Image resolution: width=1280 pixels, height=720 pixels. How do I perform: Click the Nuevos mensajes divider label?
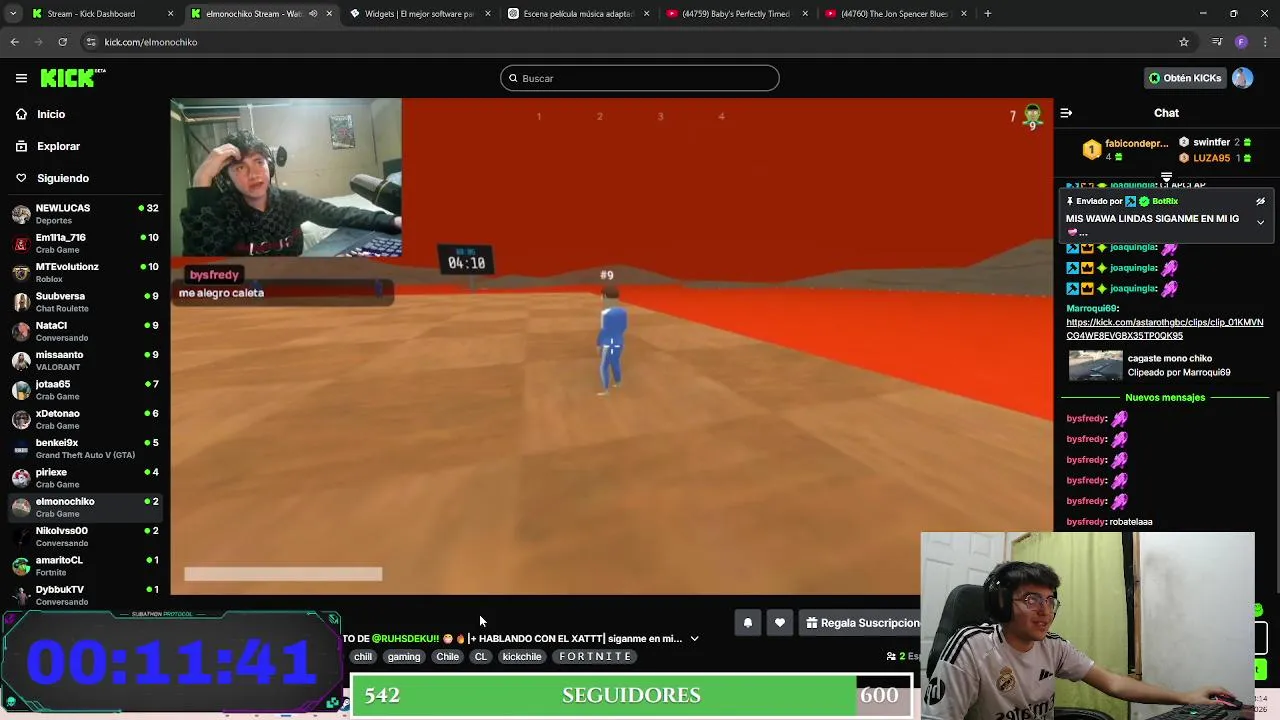click(x=1165, y=398)
